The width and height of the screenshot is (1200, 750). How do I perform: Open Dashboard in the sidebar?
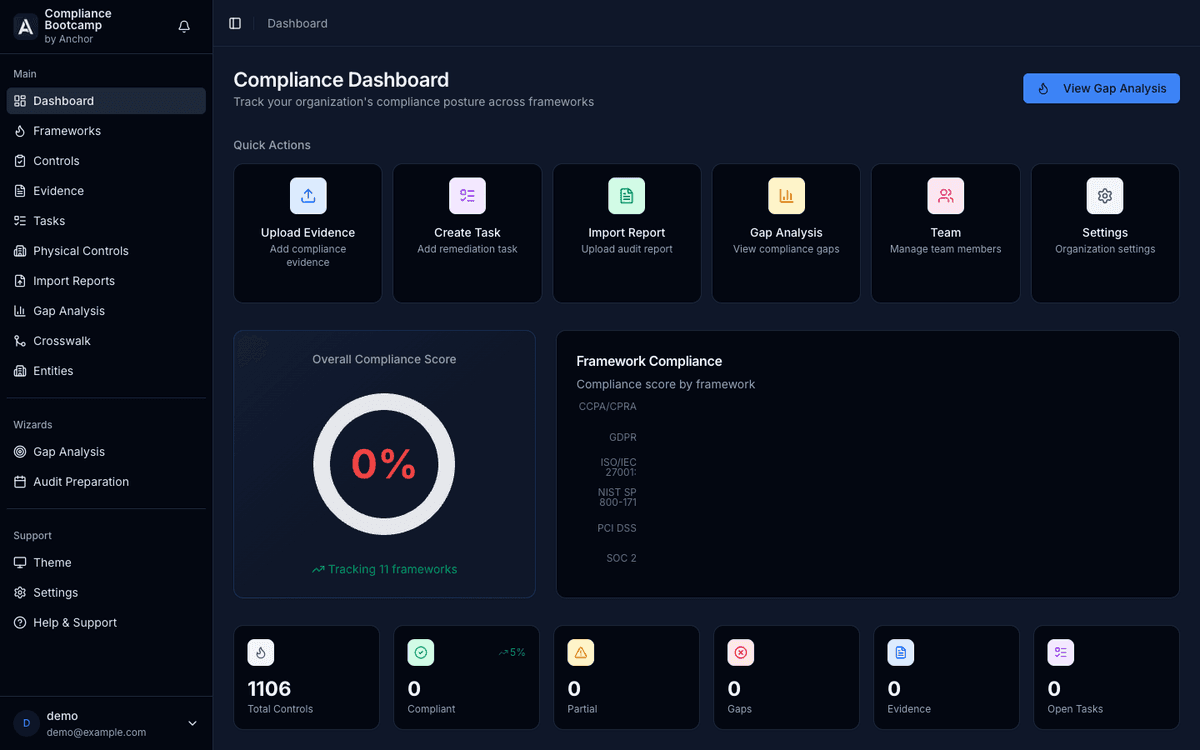[106, 101]
